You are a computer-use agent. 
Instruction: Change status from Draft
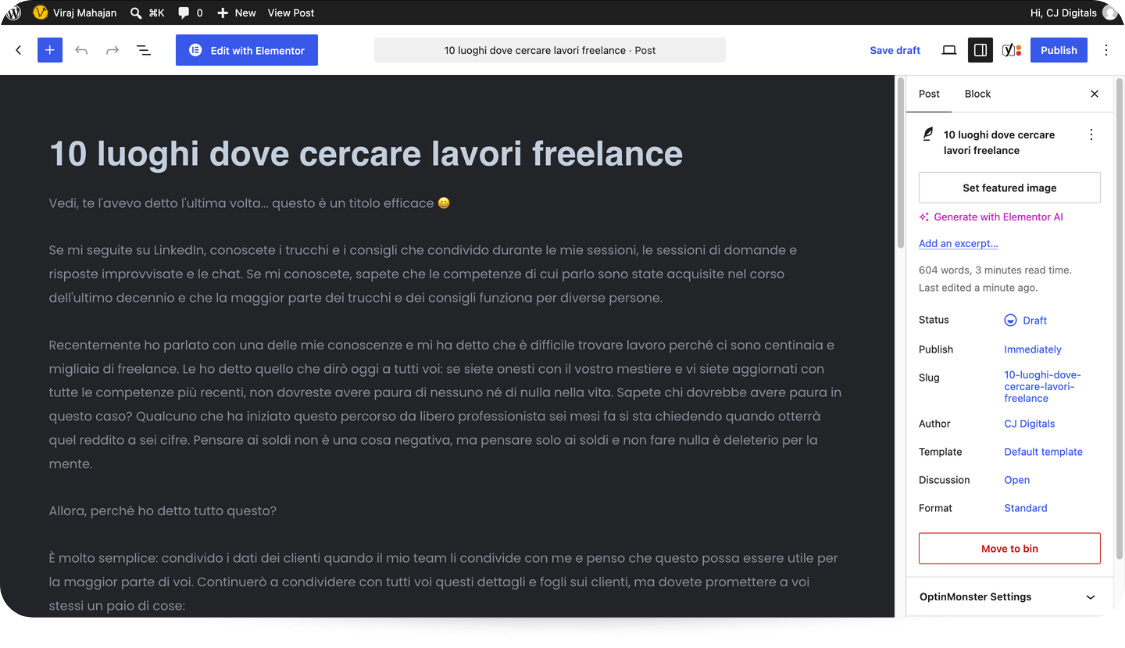tap(1025, 320)
